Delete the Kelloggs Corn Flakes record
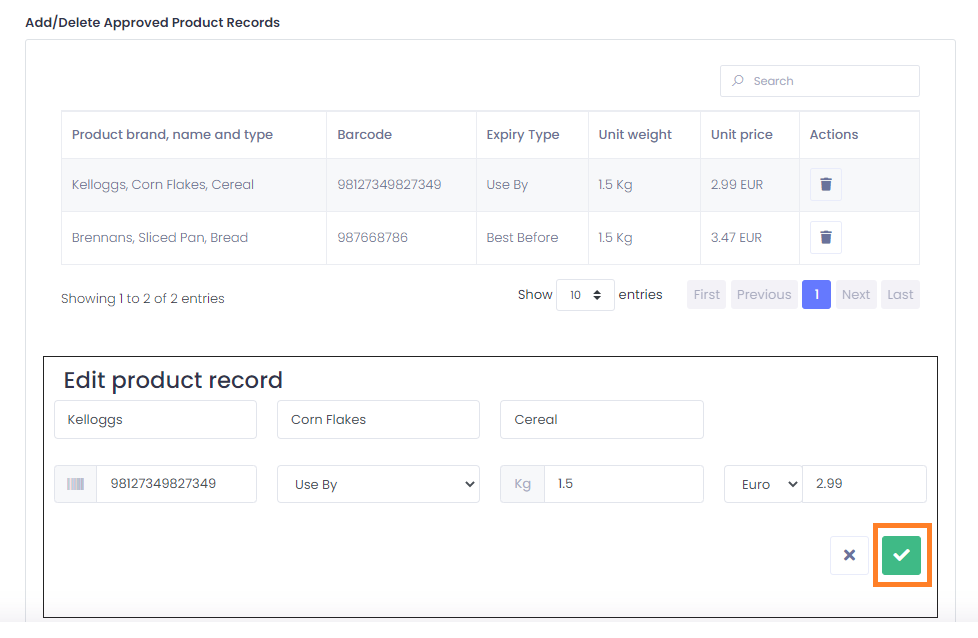This screenshot has height=638, width=978. pyautogui.click(x=825, y=185)
